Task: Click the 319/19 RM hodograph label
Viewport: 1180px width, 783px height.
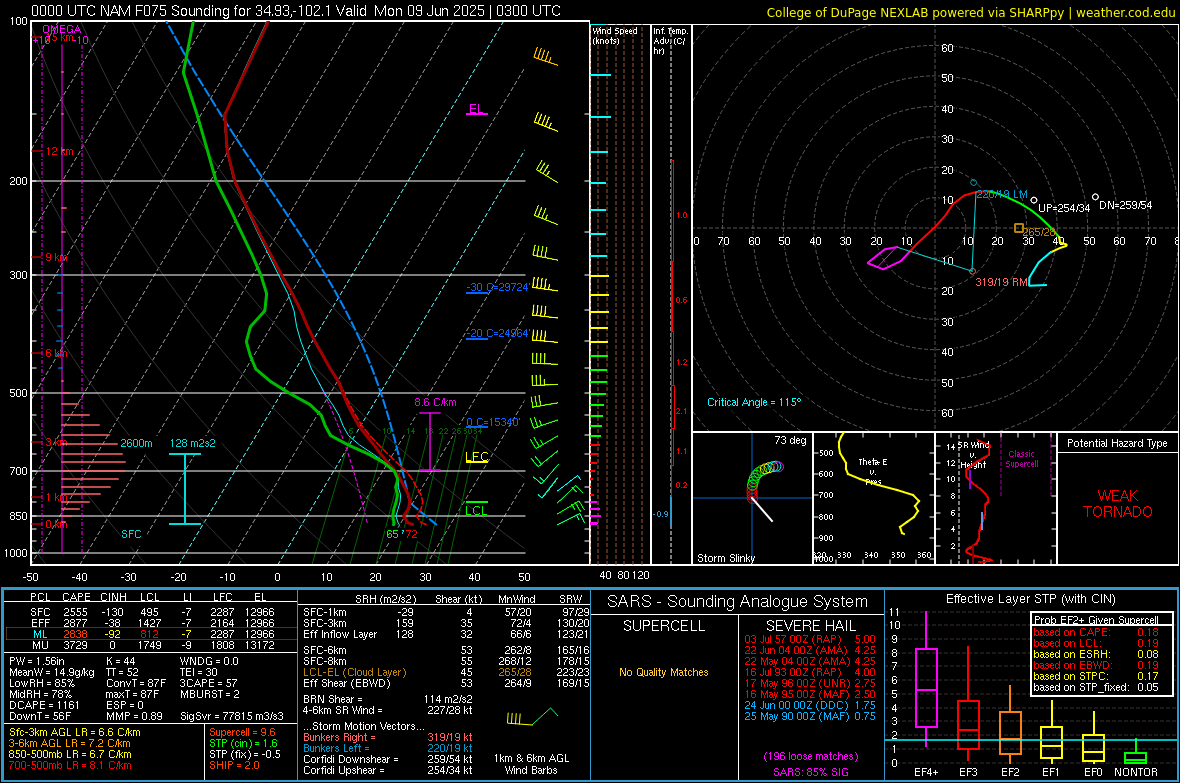Action: (x=1001, y=282)
